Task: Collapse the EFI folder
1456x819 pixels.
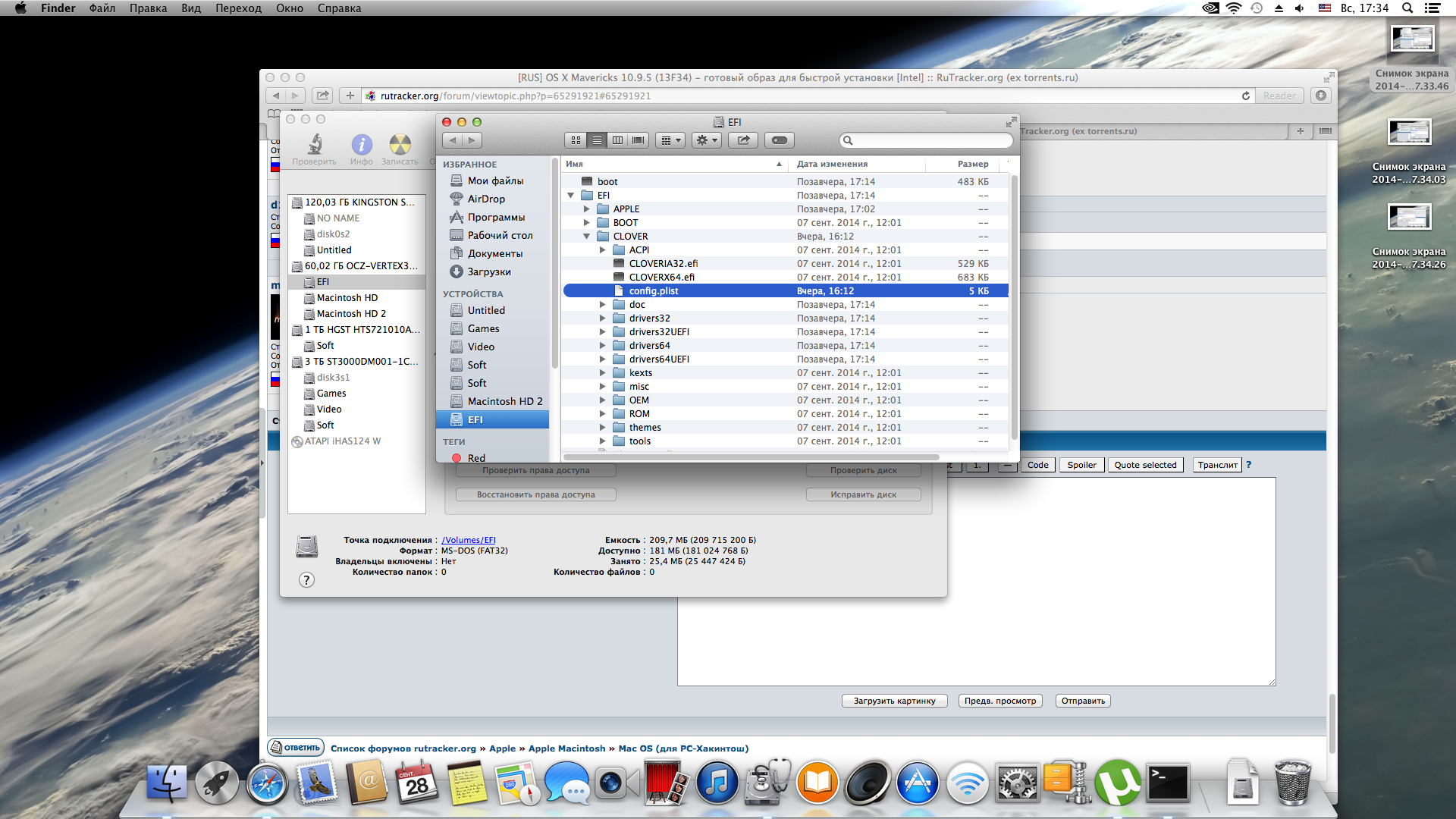Action: pyautogui.click(x=570, y=196)
